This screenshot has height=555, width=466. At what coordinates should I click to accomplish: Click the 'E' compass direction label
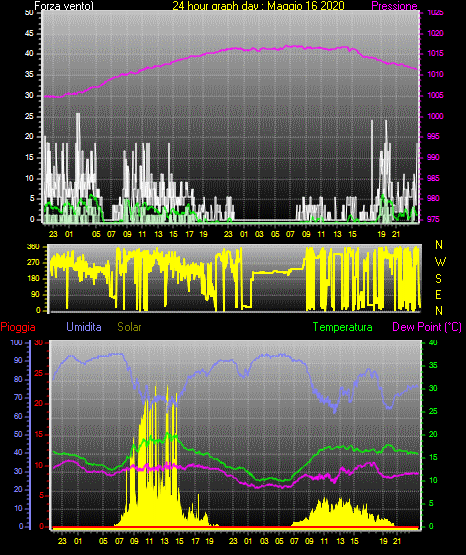[x=438, y=294]
